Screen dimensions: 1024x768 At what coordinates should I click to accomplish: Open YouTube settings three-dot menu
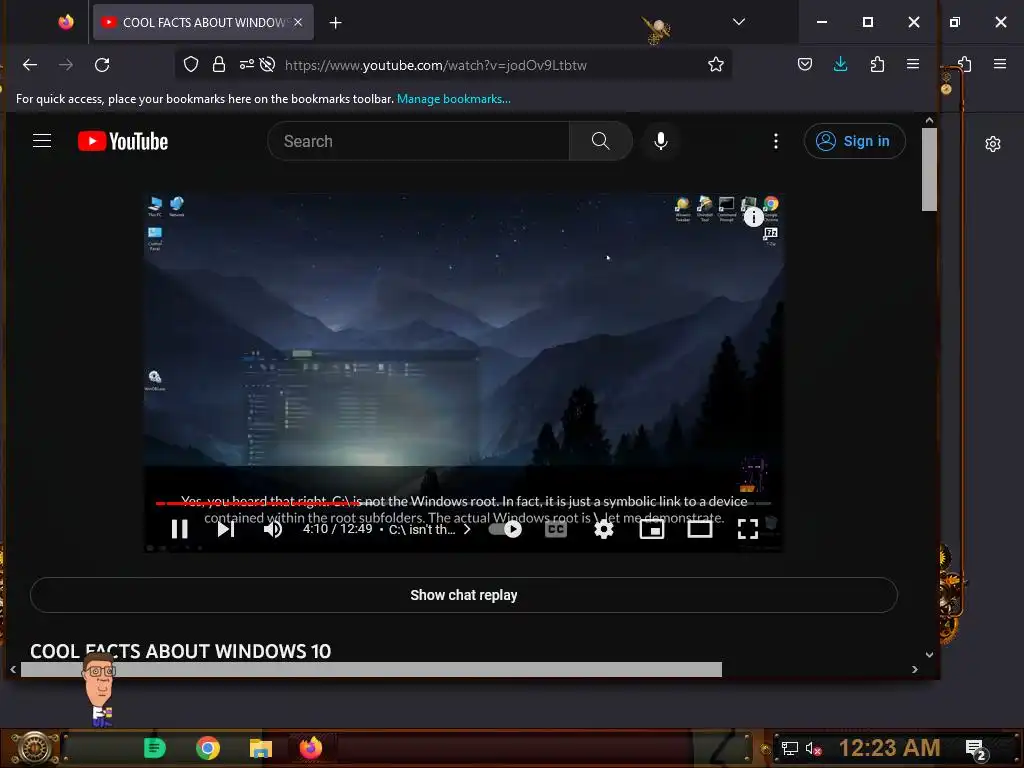tap(776, 141)
